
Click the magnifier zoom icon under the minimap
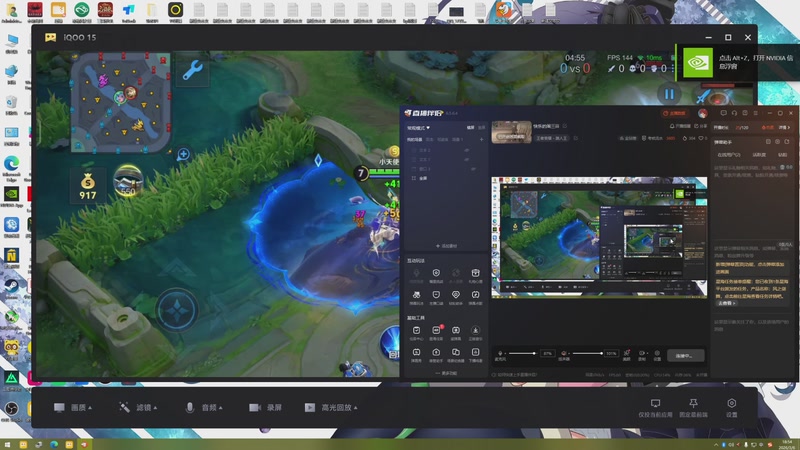(184, 154)
